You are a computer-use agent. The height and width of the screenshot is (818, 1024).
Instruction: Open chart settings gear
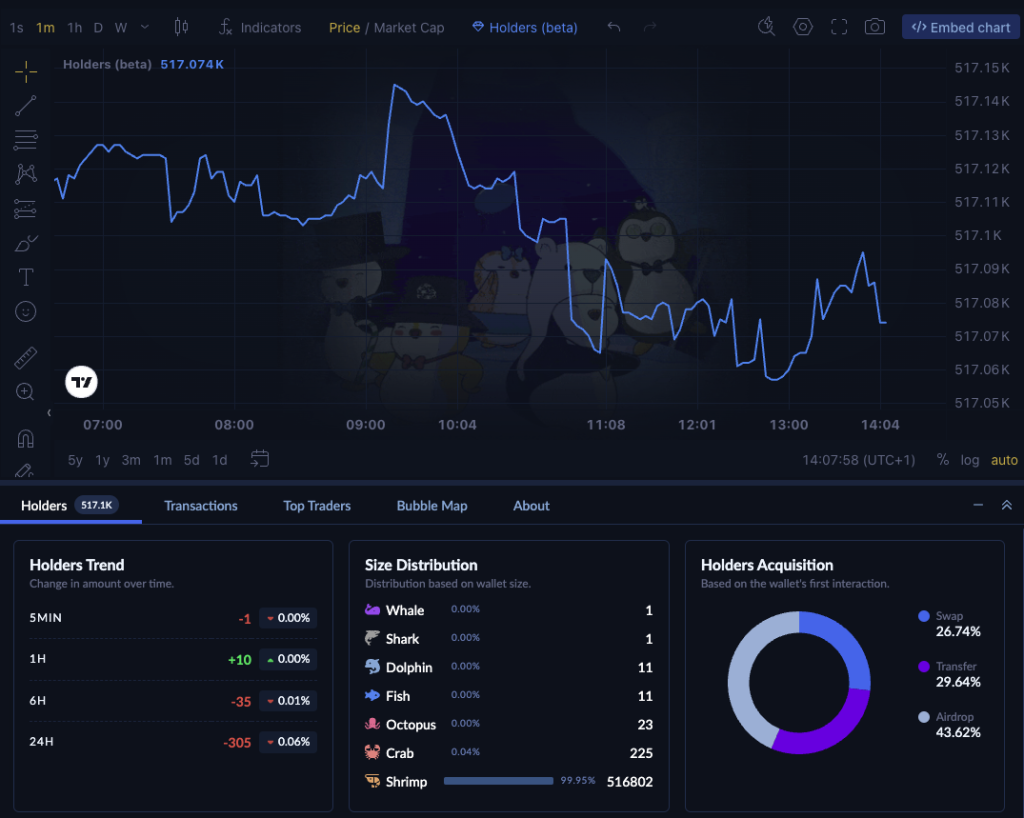point(803,27)
